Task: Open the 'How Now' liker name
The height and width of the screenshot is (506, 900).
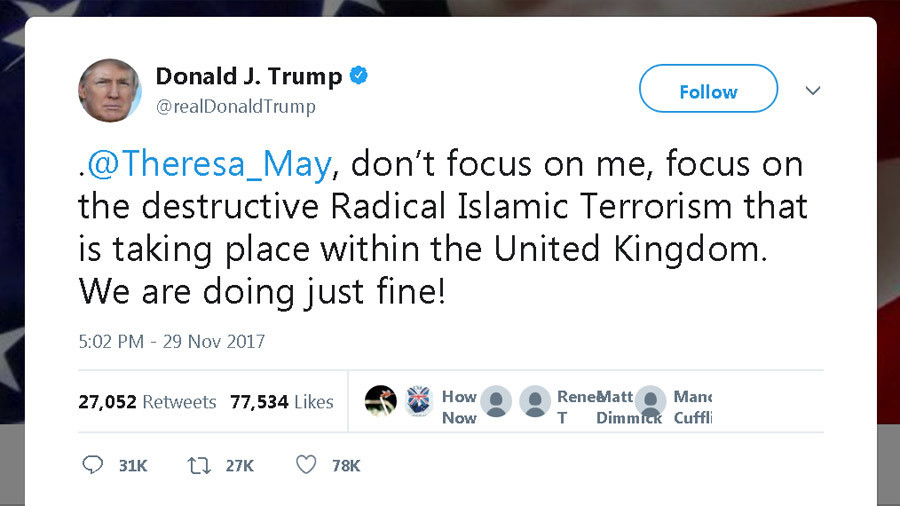Action: pyautogui.click(x=459, y=407)
